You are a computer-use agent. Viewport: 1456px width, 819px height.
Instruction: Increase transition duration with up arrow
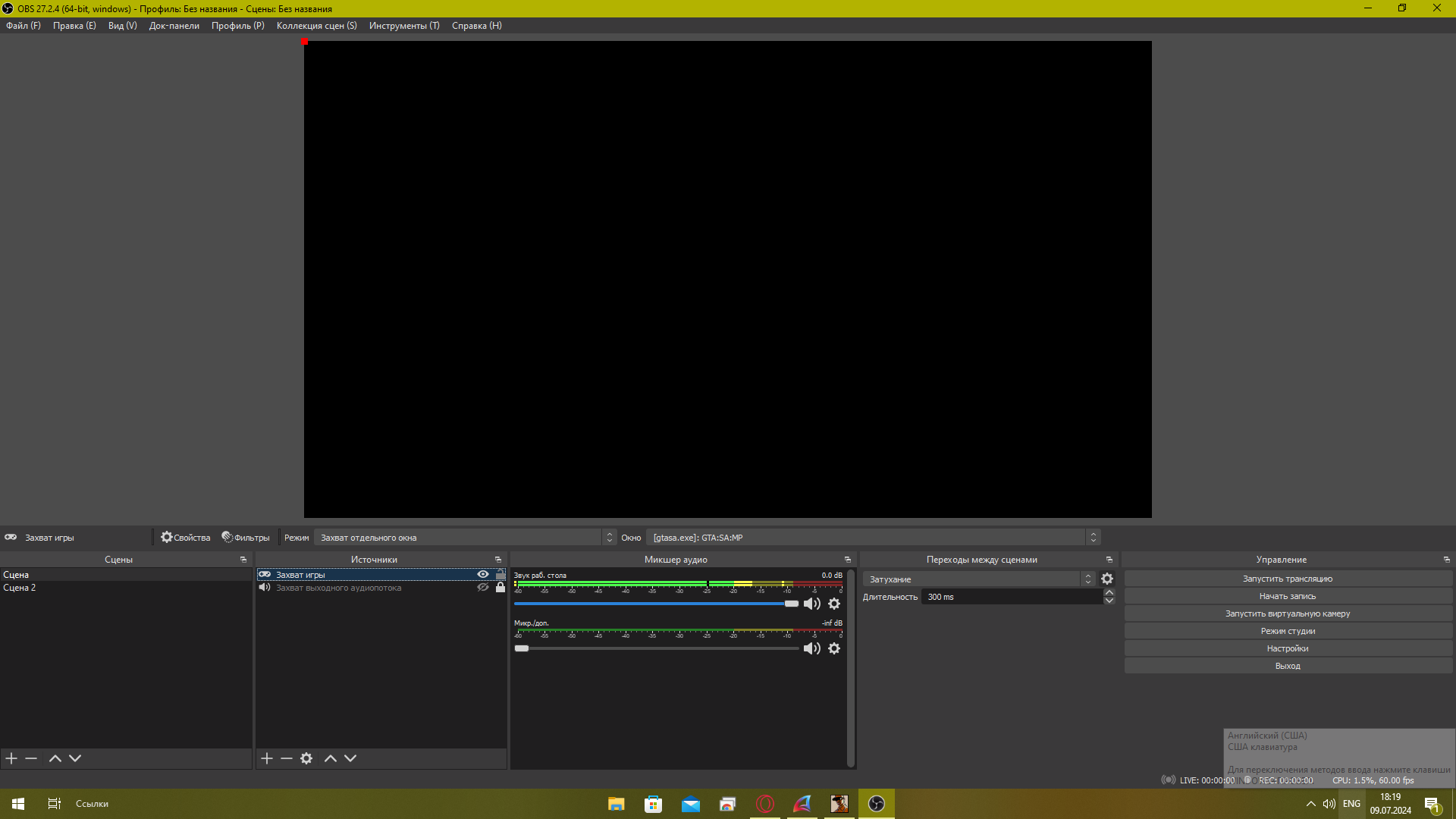[x=1109, y=592]
